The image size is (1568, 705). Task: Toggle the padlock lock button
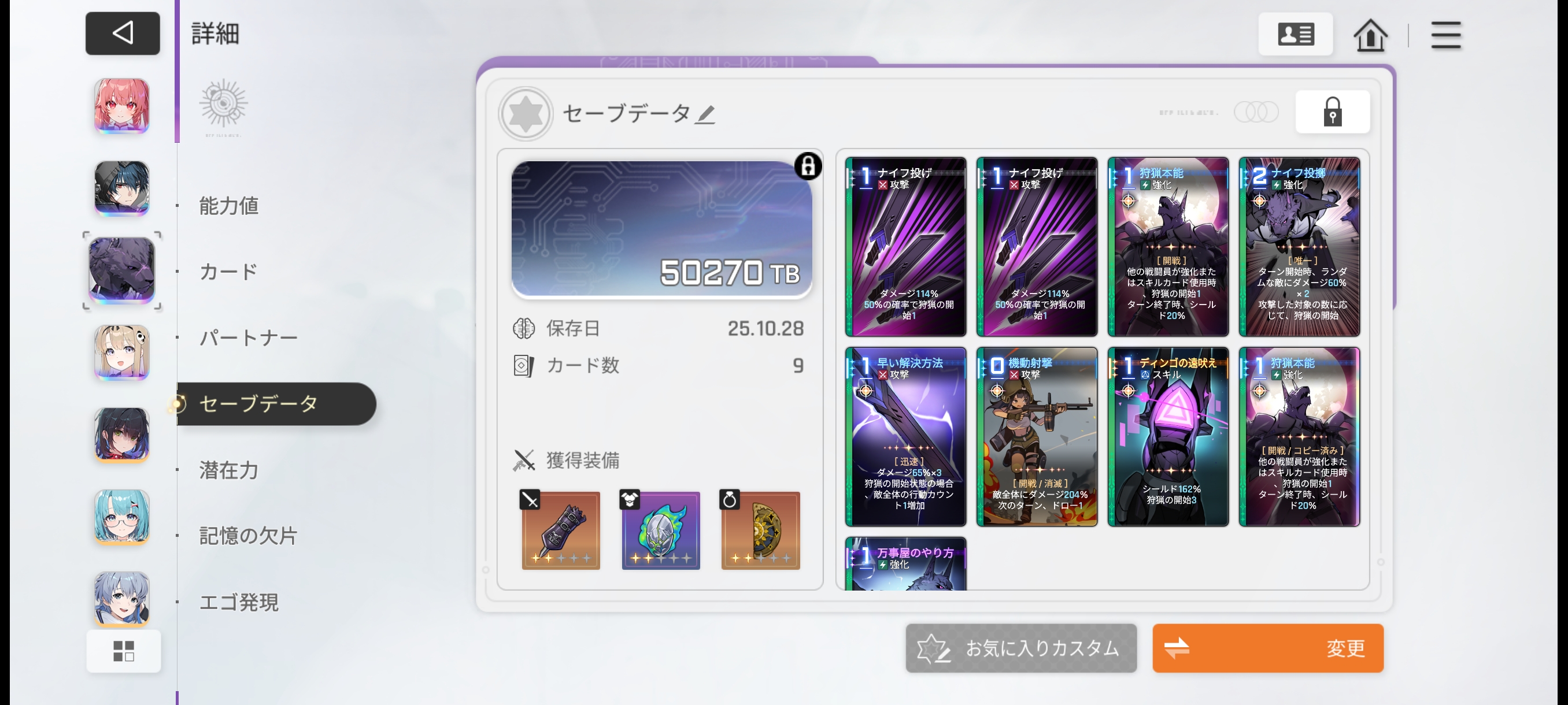[x=1333, y=112]
